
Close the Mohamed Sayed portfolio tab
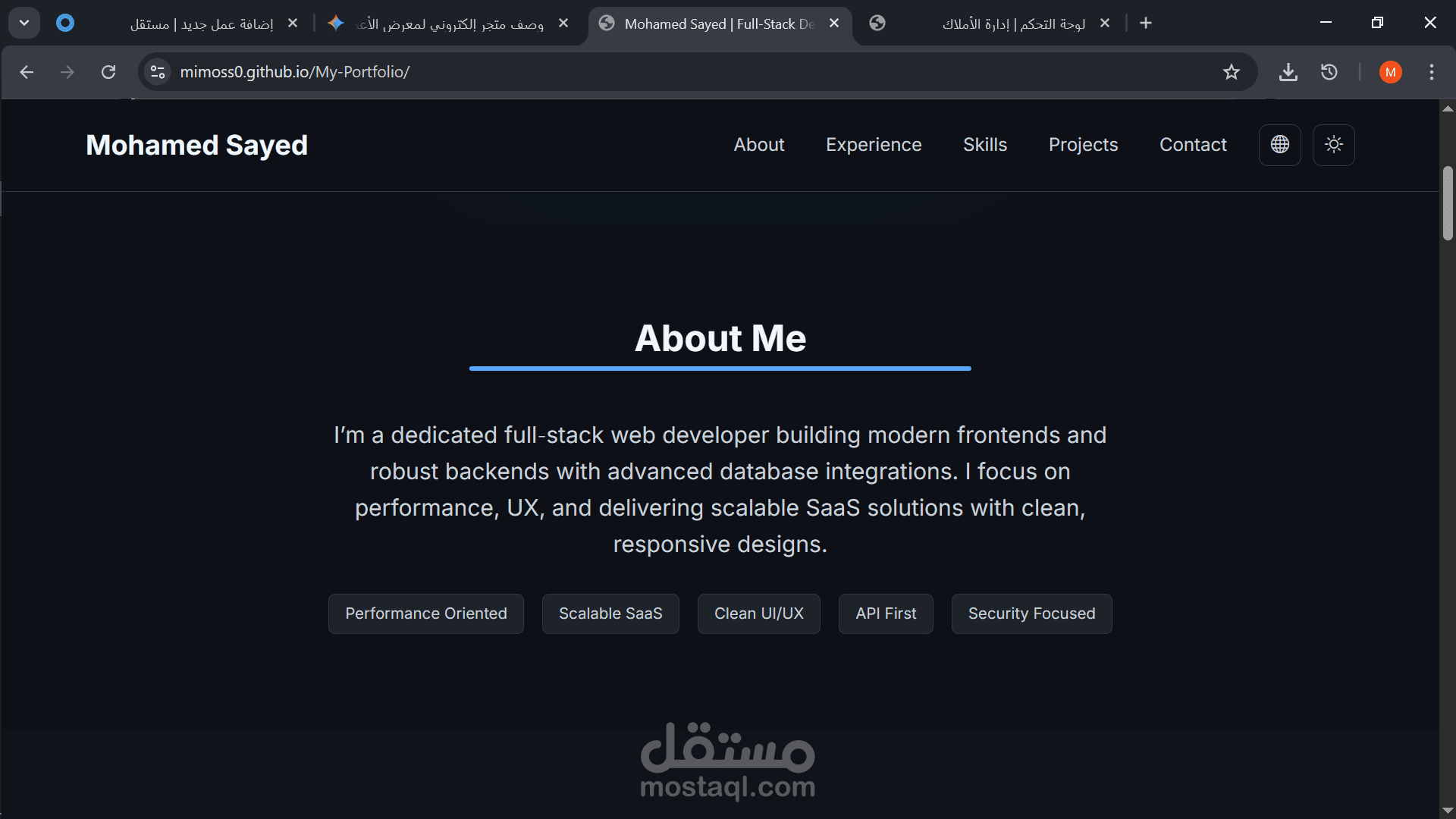tap(834, 24)
